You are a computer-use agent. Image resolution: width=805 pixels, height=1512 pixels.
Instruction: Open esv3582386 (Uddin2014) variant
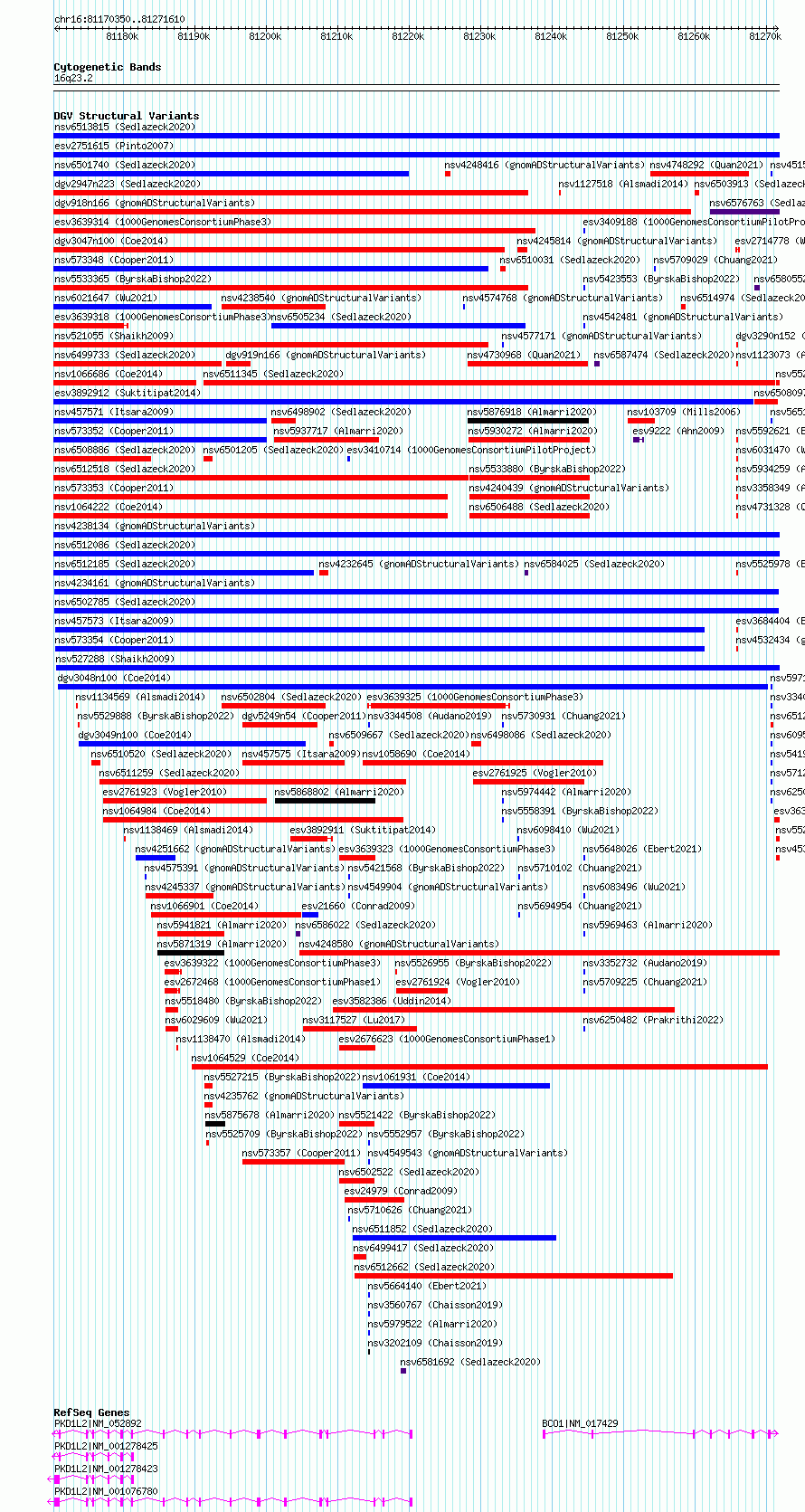391,1002
